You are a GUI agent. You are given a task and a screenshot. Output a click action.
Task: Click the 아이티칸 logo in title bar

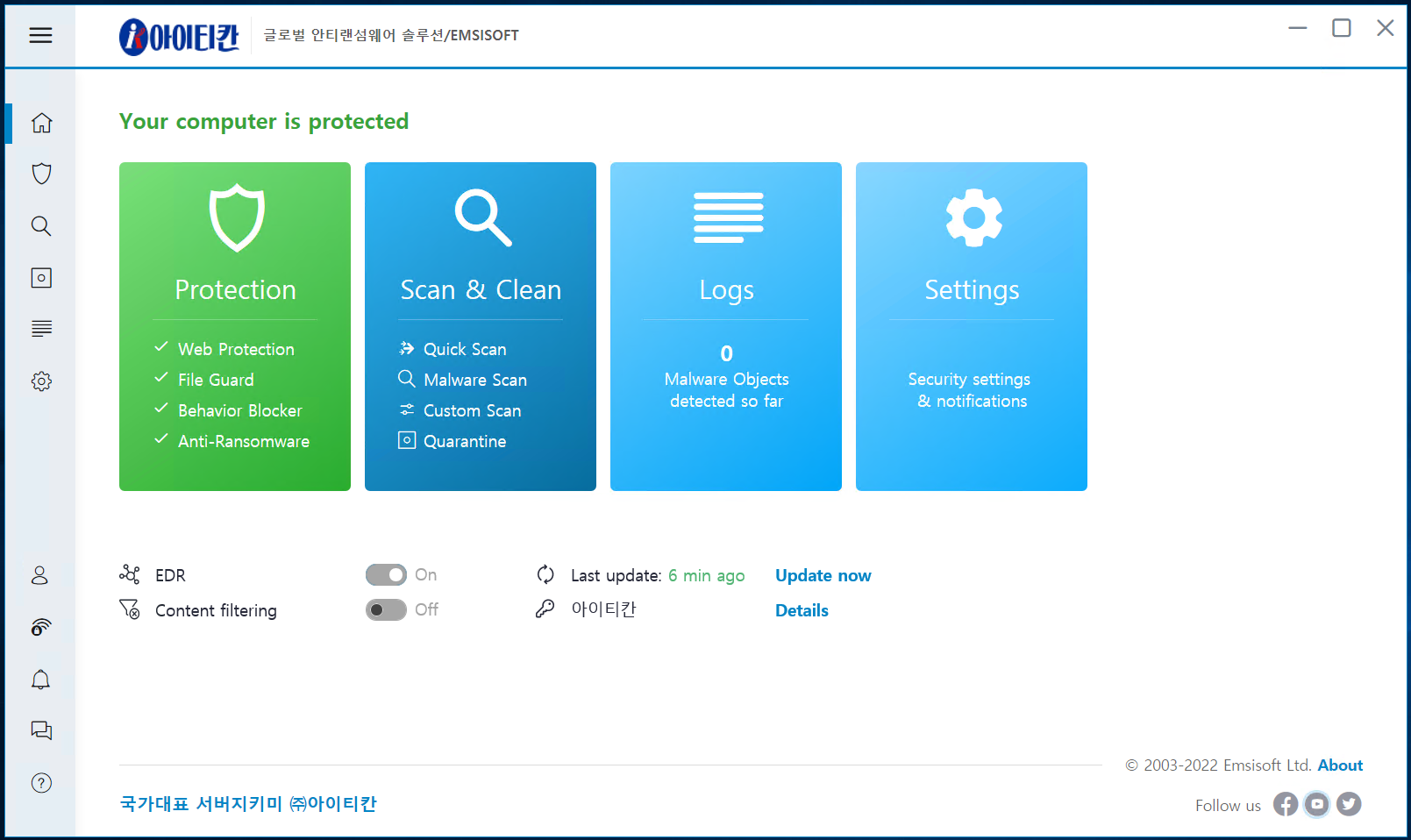tap(179, 36)
